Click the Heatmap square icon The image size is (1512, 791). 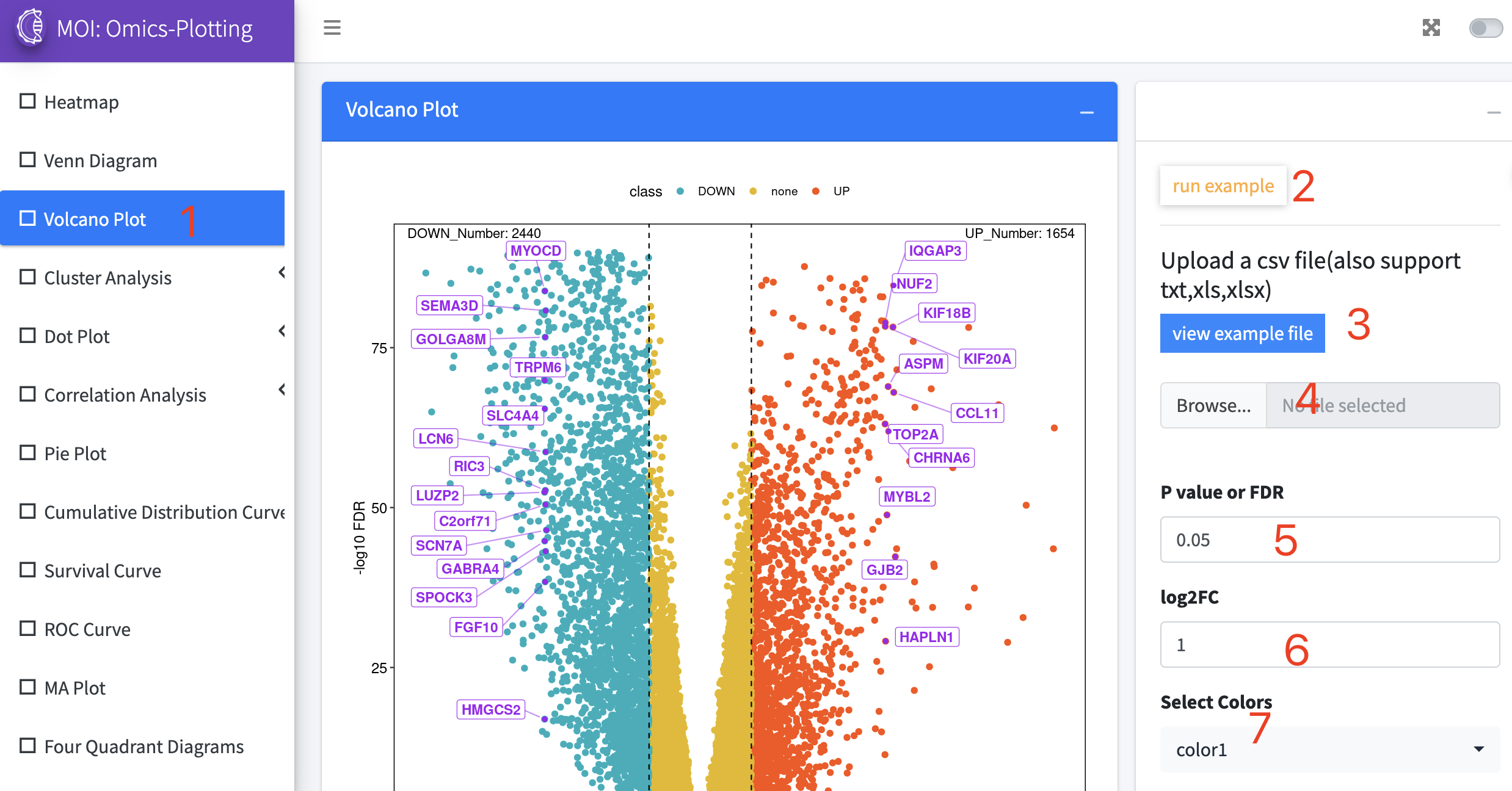[27, 101]
